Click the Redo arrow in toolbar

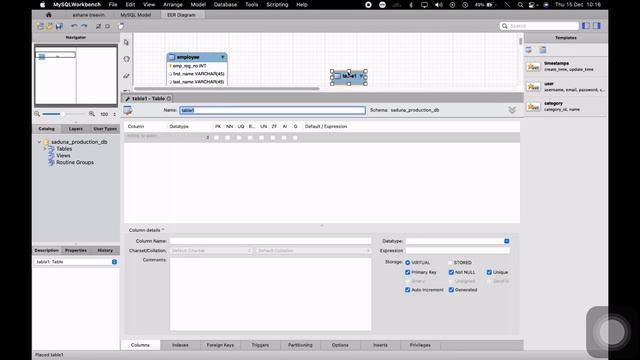(84, 26)
